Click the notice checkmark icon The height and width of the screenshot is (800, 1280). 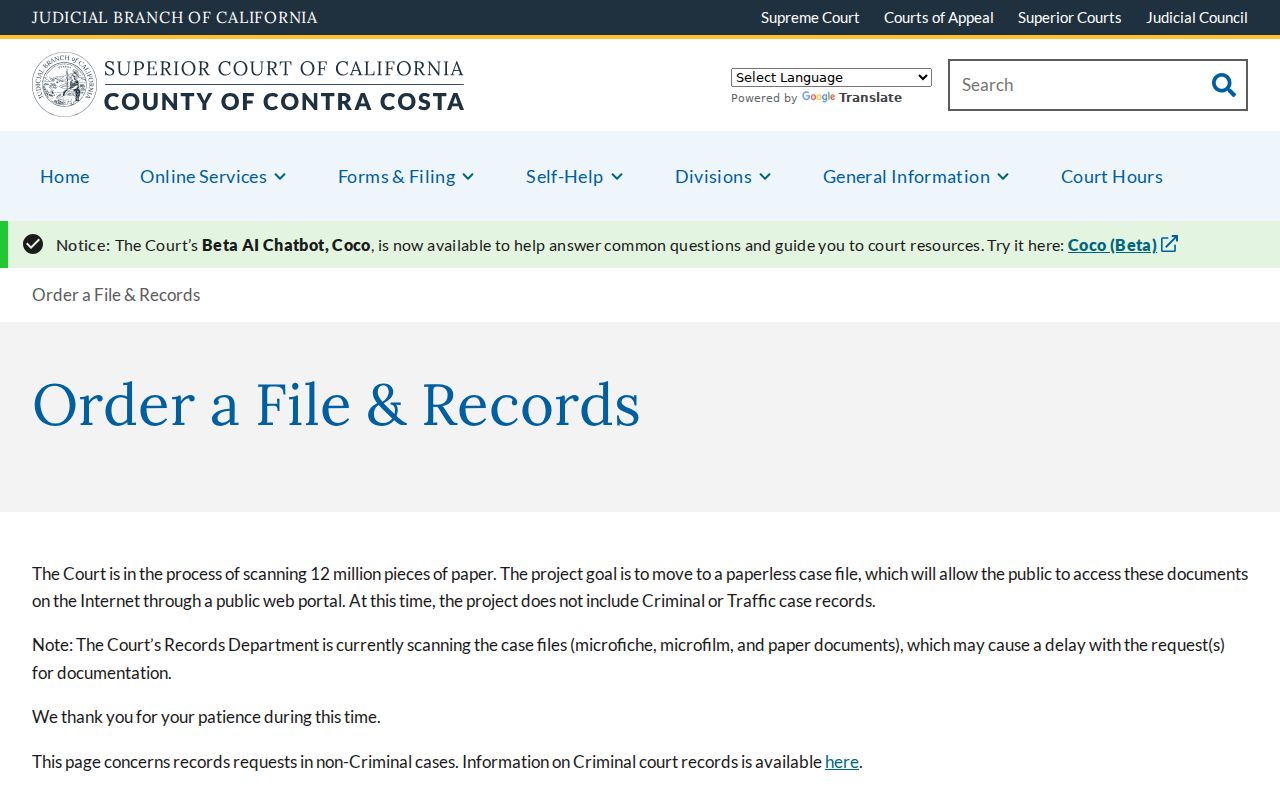(x=33, y=244)
